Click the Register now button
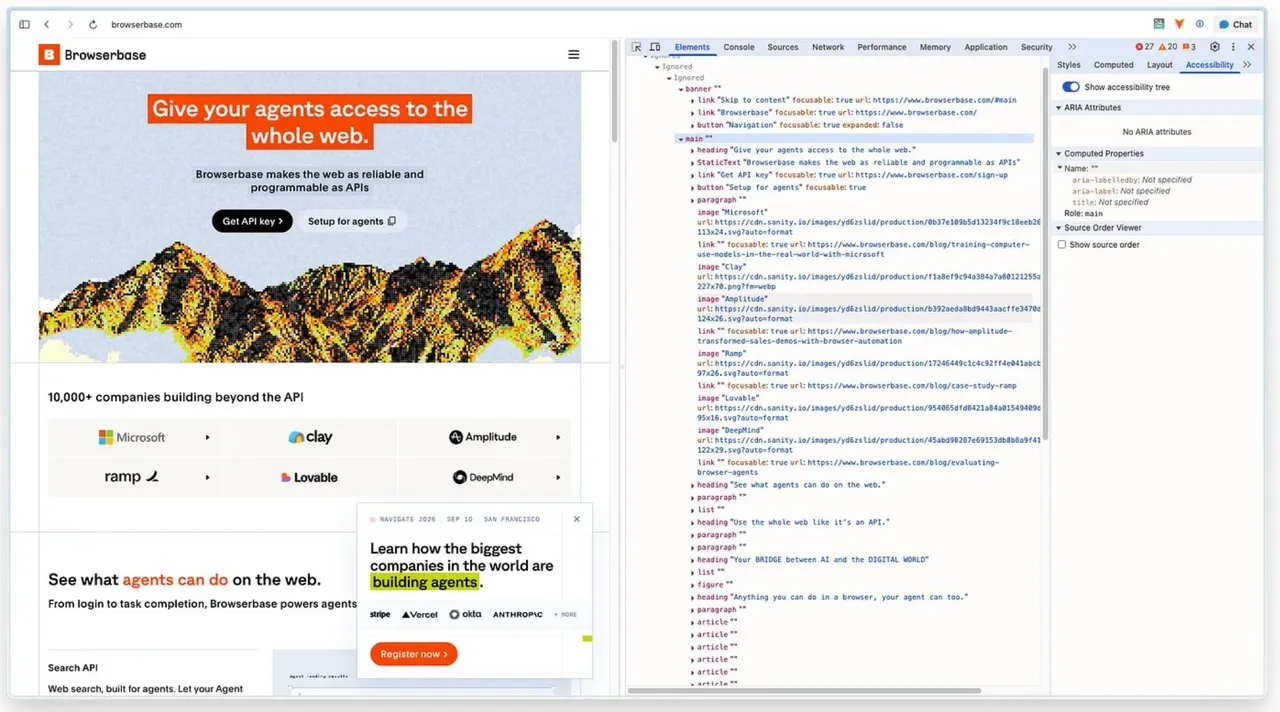Image resolution: width=1280 pixels, height=712 pixels. 414,654
